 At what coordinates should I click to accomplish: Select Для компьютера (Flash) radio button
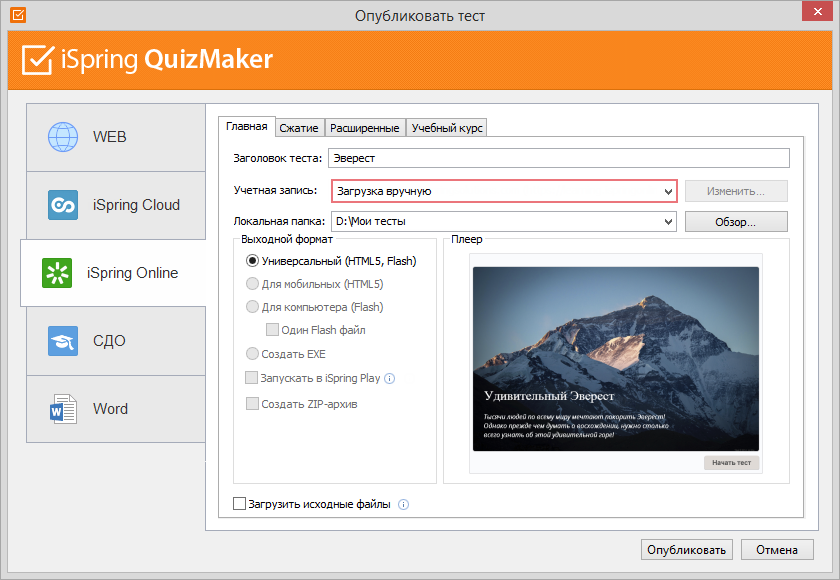[252, 307]
